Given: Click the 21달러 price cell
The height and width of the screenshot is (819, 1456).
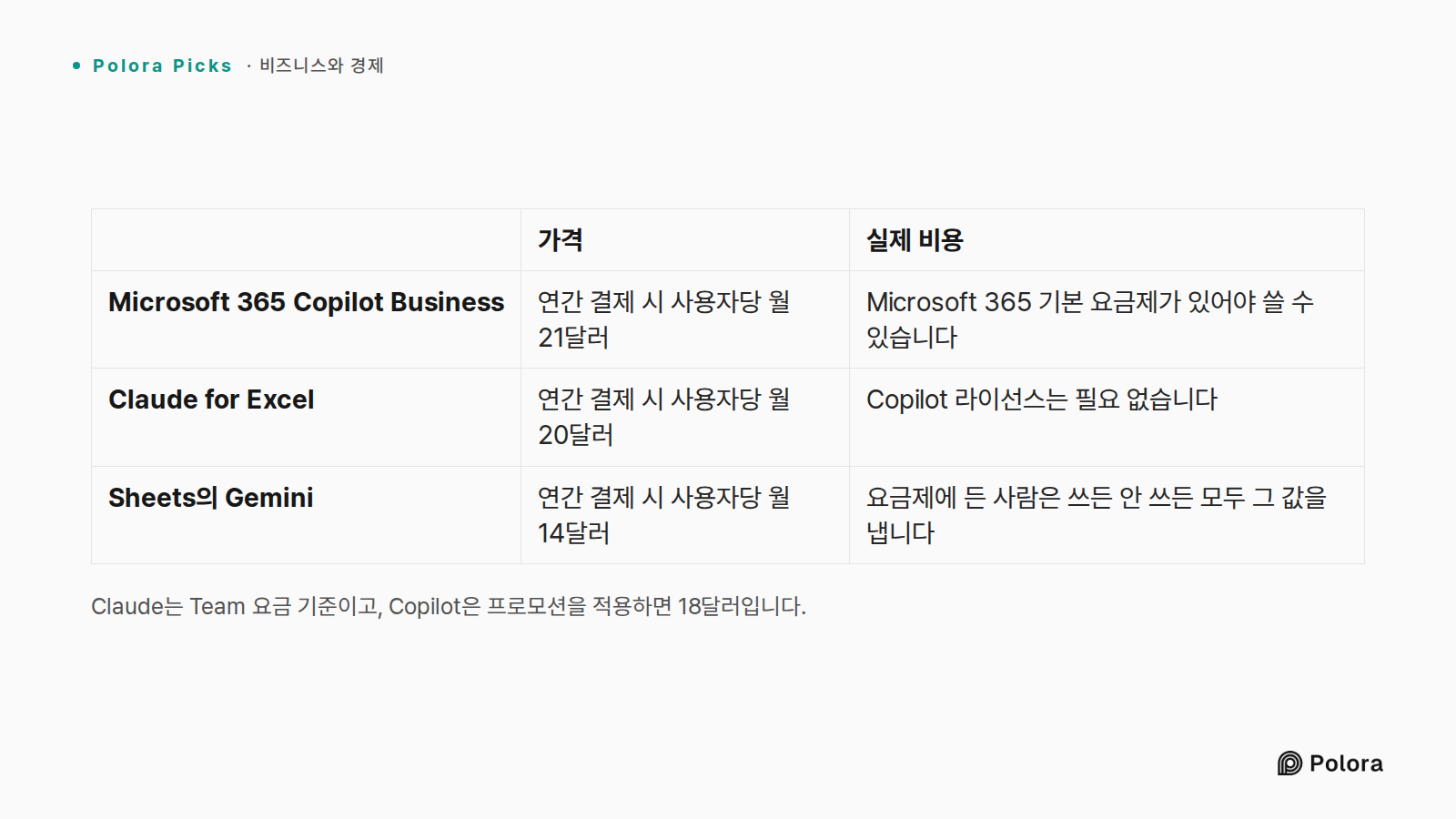Looking at the screenshot, I should [685, 319].
